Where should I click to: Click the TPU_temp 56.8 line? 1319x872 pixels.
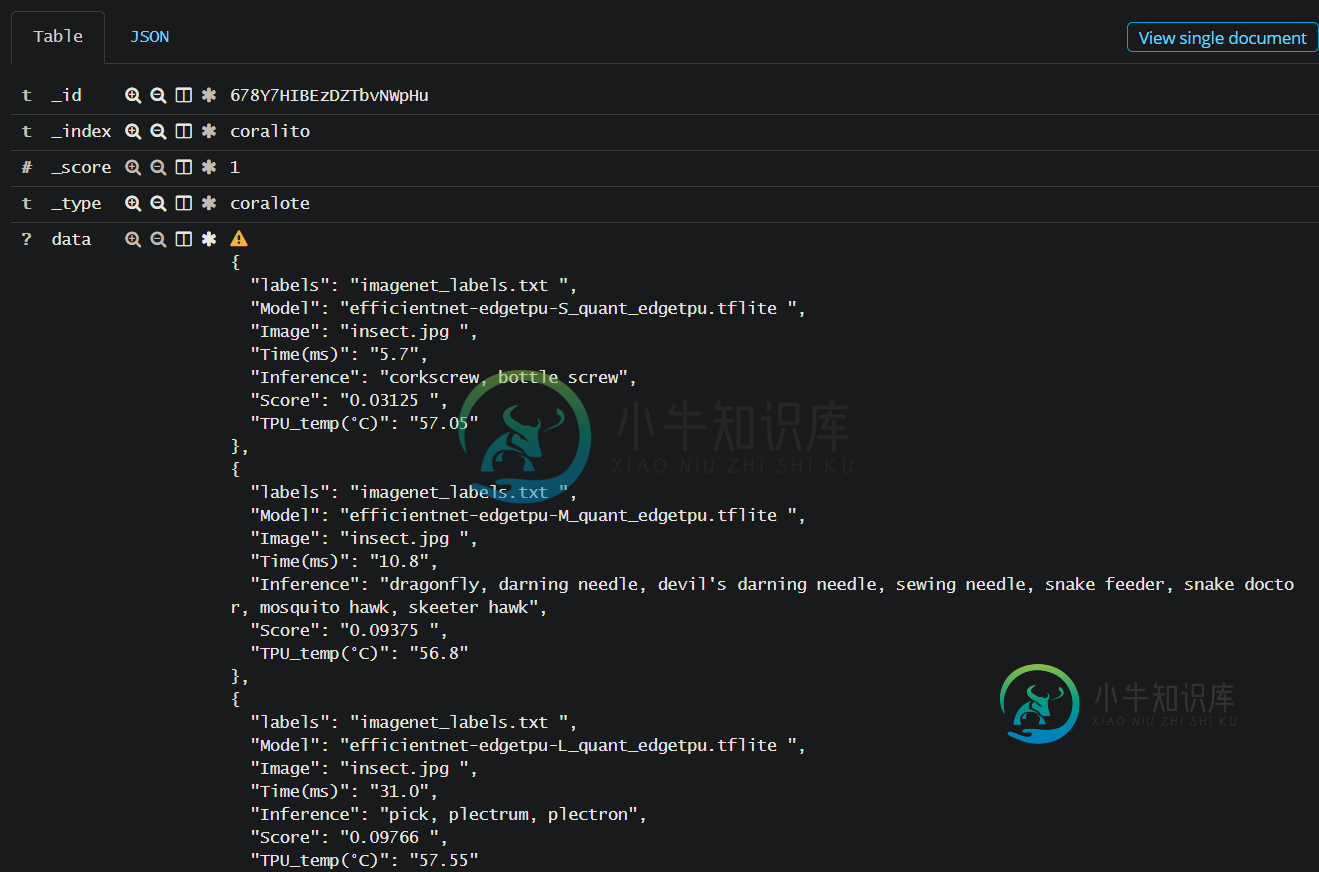[x=359, y=653]
